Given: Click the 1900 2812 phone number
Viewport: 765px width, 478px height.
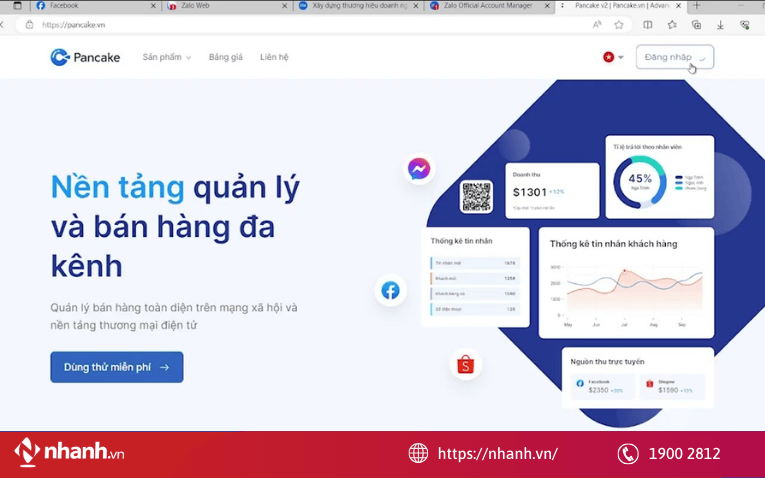Looking at the screenshot, I should [x=684, y=454].
